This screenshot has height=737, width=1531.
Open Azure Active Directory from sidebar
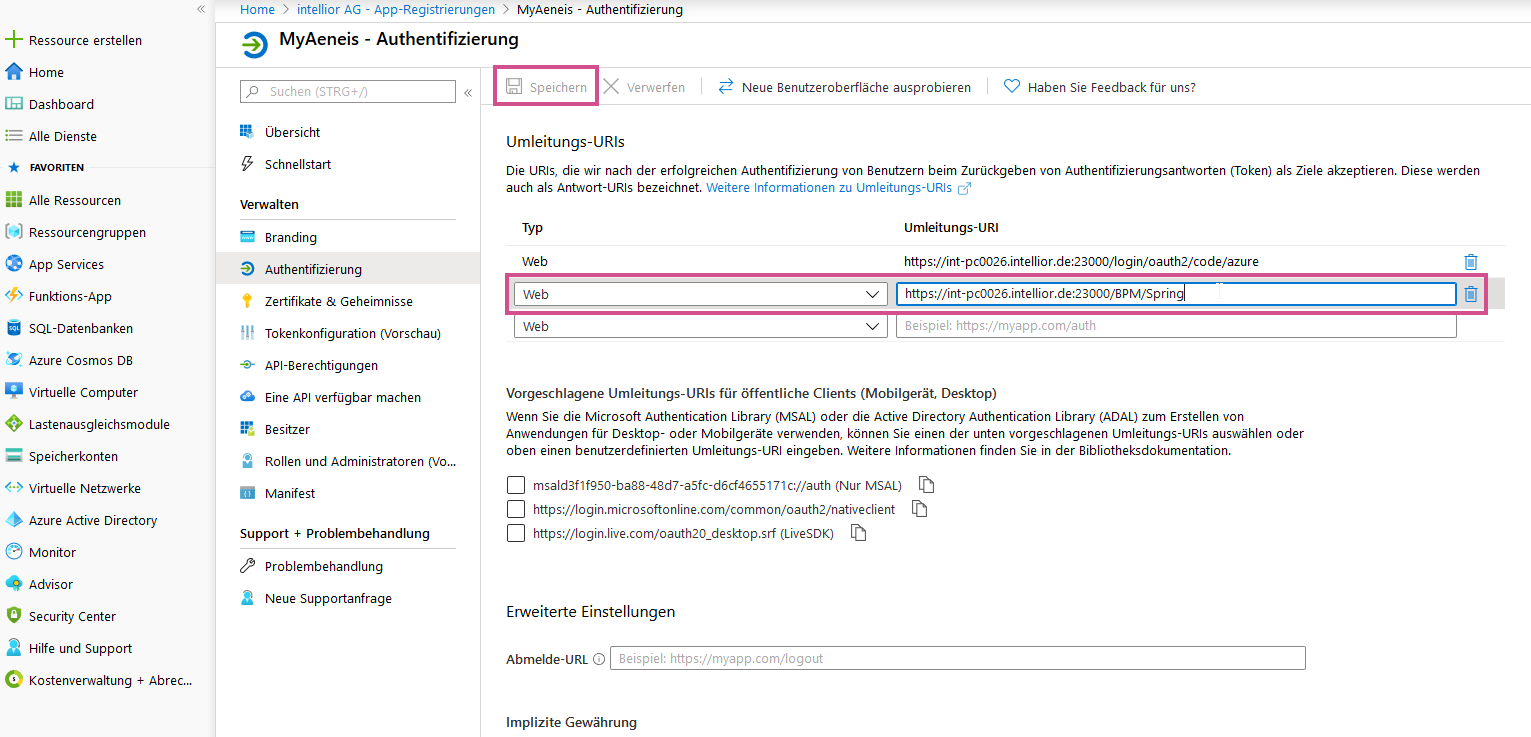[x=92, y=520]
